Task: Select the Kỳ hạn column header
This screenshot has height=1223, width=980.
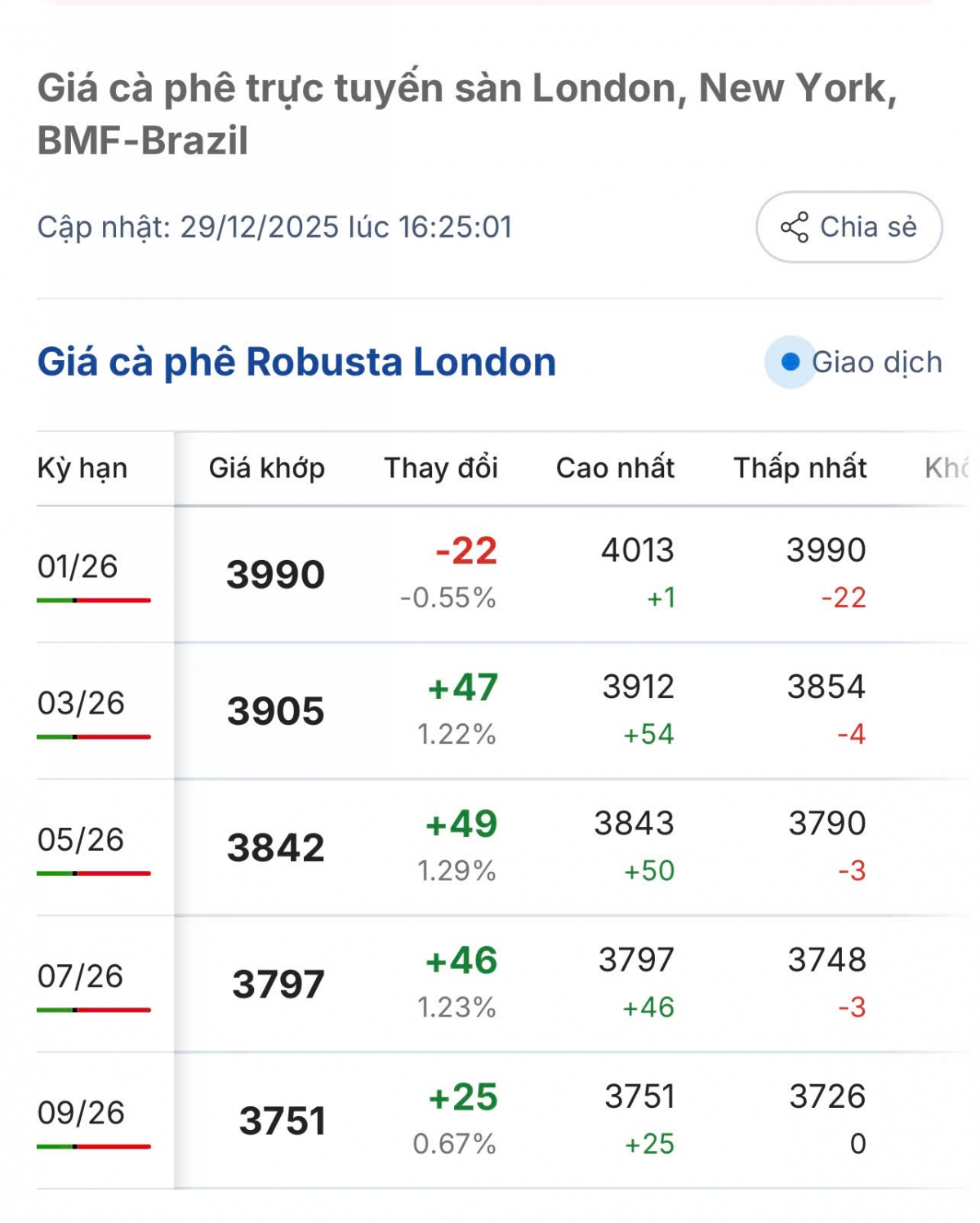Action: coord(82,468)
